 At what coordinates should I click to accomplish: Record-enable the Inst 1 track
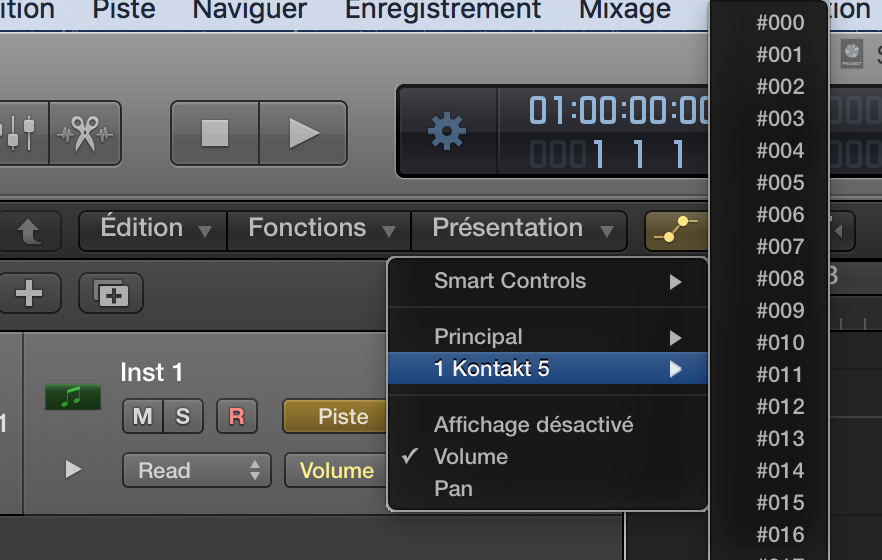click(237, 416)
